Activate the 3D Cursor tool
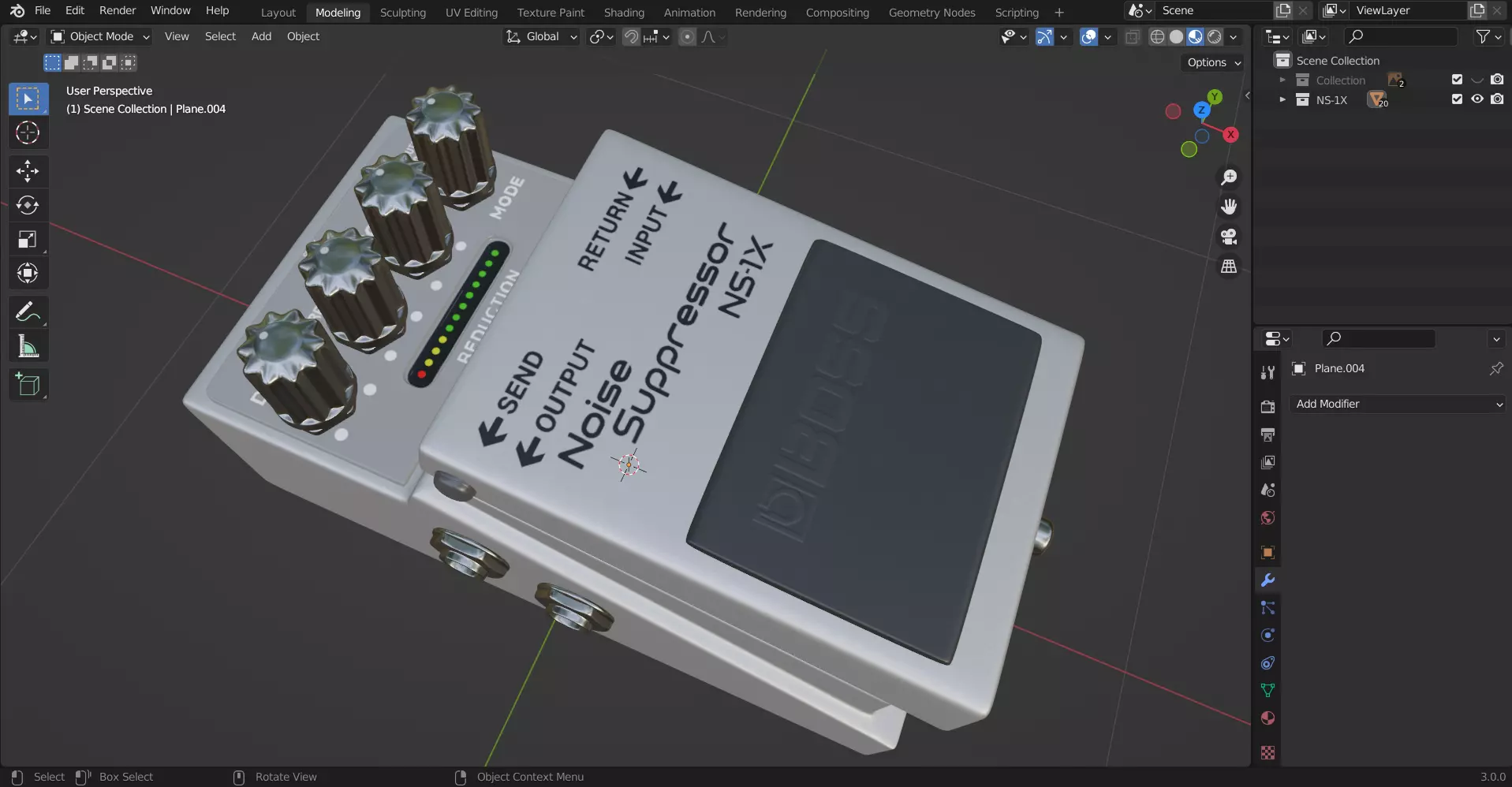The height and width of the screenshot is (787, 1512). coord(28,133)
